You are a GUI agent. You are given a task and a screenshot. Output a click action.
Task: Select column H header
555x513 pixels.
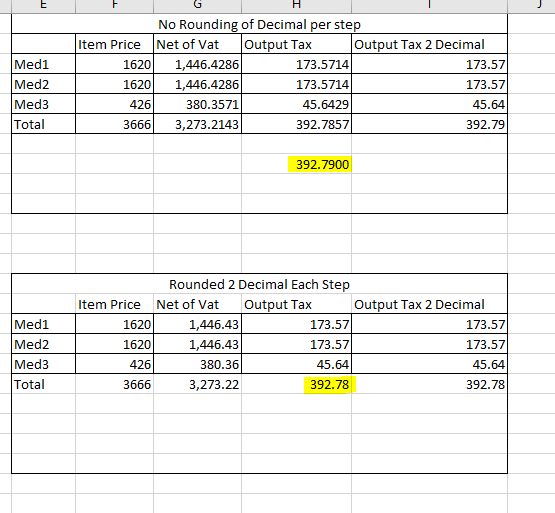pyautogui.click(x=297, y=5)
